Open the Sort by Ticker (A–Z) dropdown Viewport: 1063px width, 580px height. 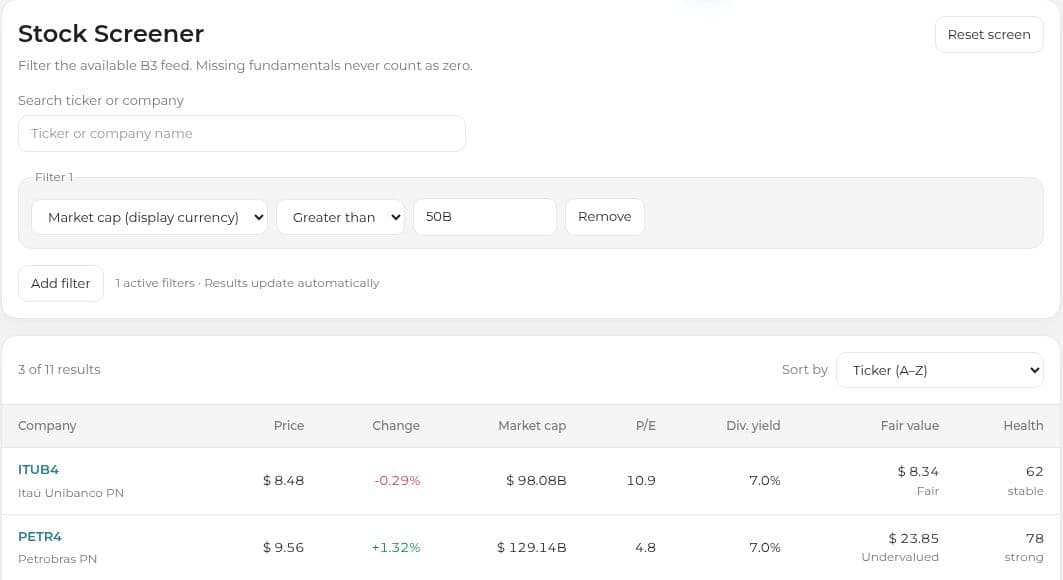(x=940, y=370)
